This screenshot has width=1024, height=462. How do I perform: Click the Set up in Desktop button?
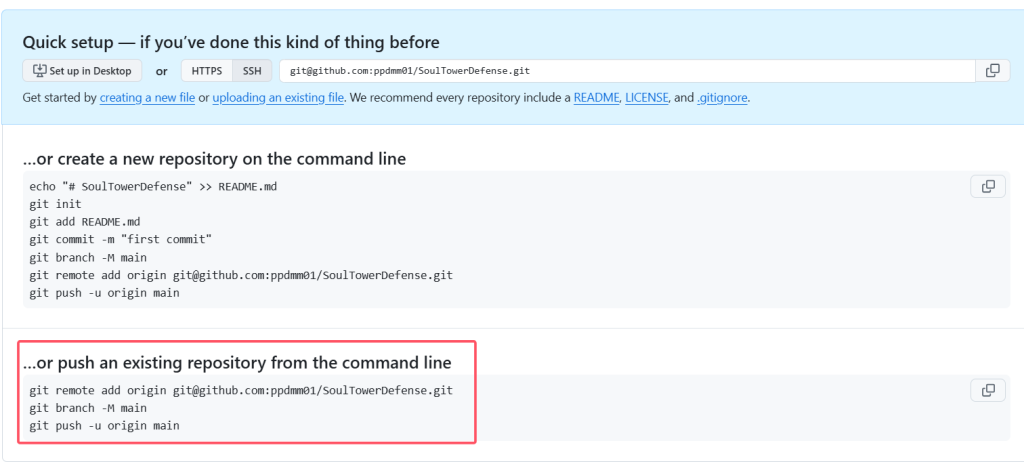(82, 71)
